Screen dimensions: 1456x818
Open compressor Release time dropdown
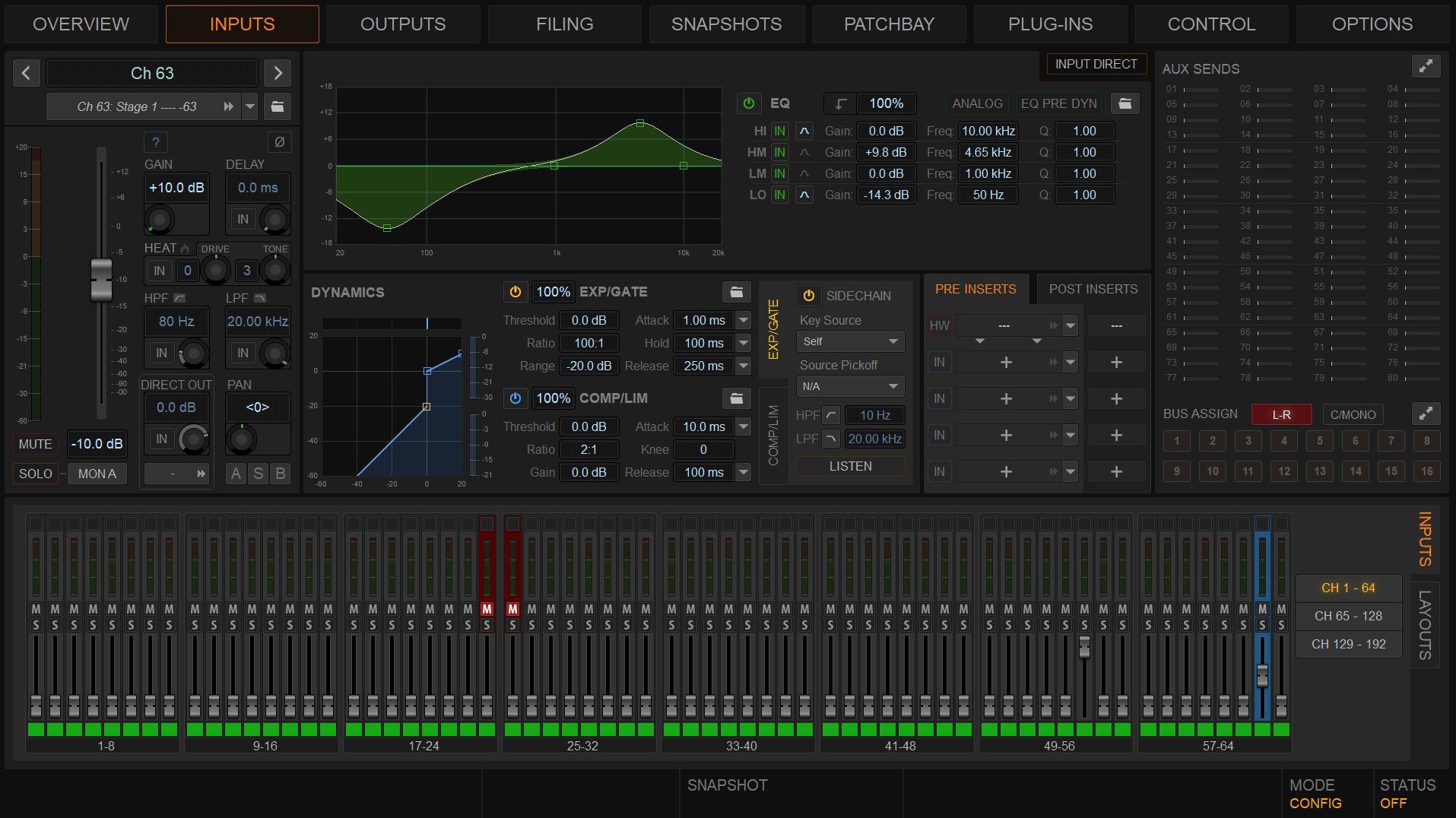click(x=744, y=473)
